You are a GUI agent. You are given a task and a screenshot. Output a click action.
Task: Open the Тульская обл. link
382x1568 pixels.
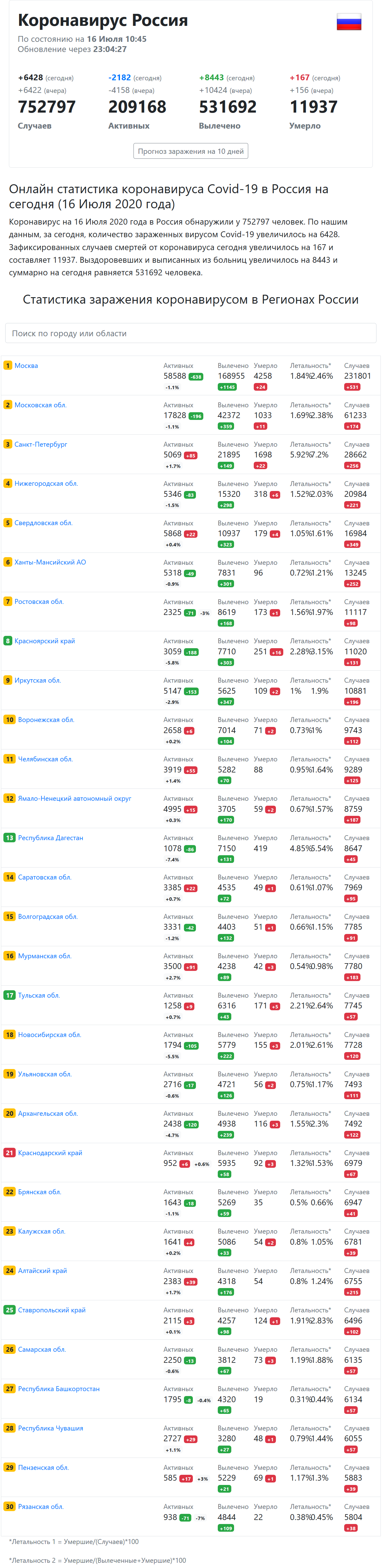(39, 995)
